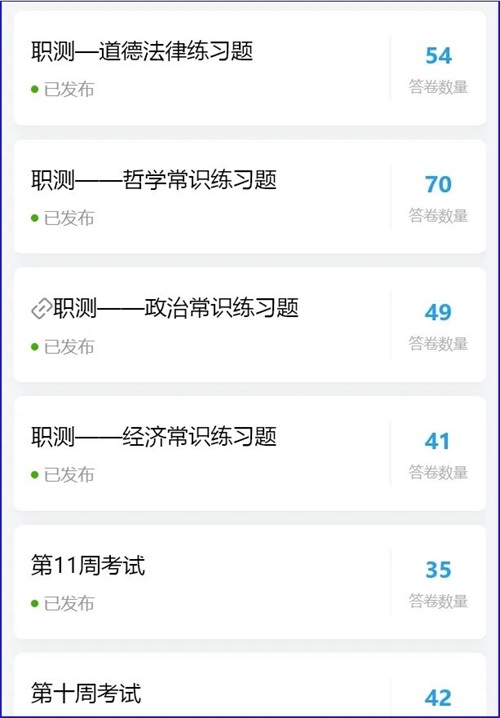Click 答卷数量 label under number 54
The height and width of the screenshot is (718, 500).
click(439, 87)
